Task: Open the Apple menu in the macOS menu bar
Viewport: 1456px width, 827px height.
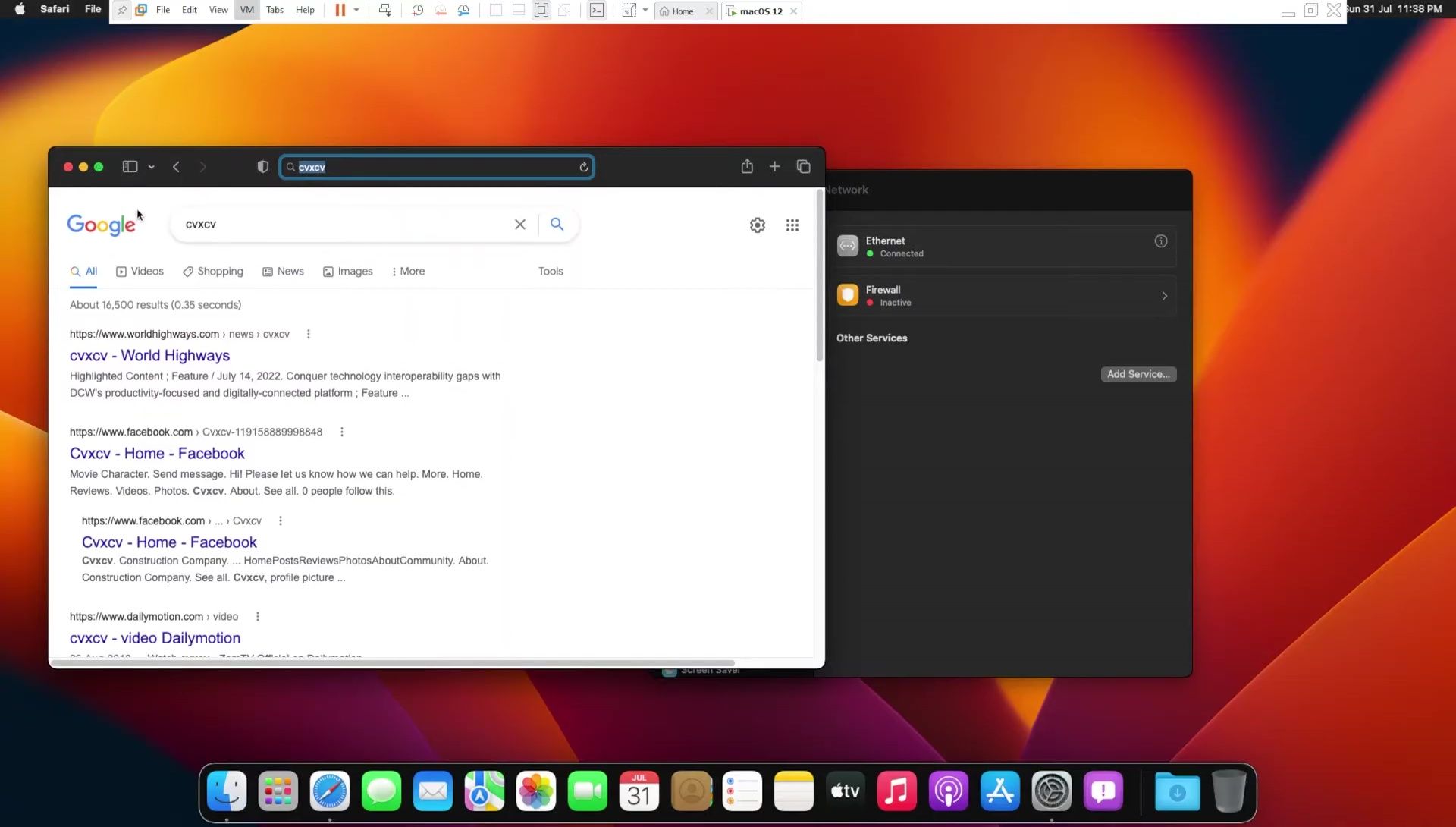Action: pos(20,9)
